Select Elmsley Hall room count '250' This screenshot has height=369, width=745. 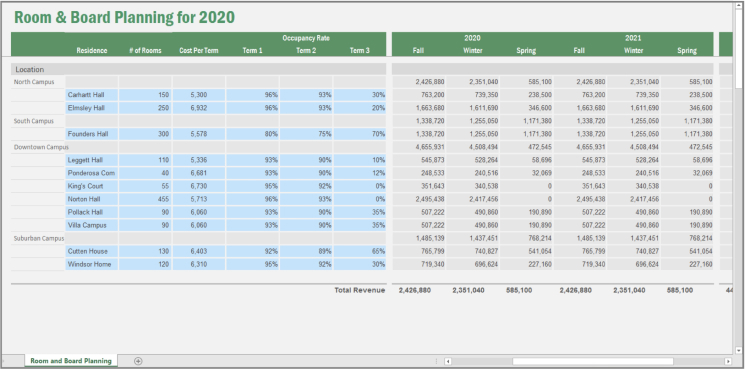click(x=145, y=108)
